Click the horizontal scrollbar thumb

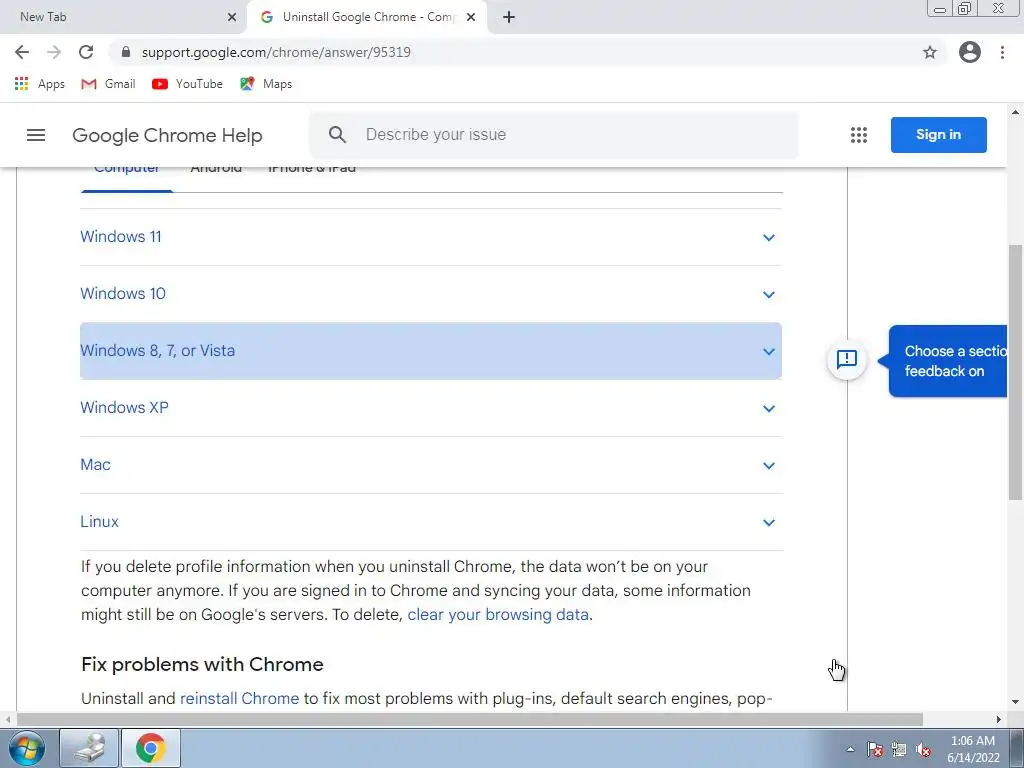470,719
